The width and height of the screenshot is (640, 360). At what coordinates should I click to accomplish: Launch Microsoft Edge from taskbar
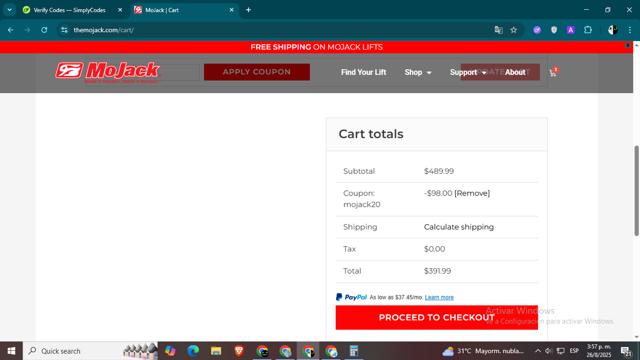(x=193, y=351)
